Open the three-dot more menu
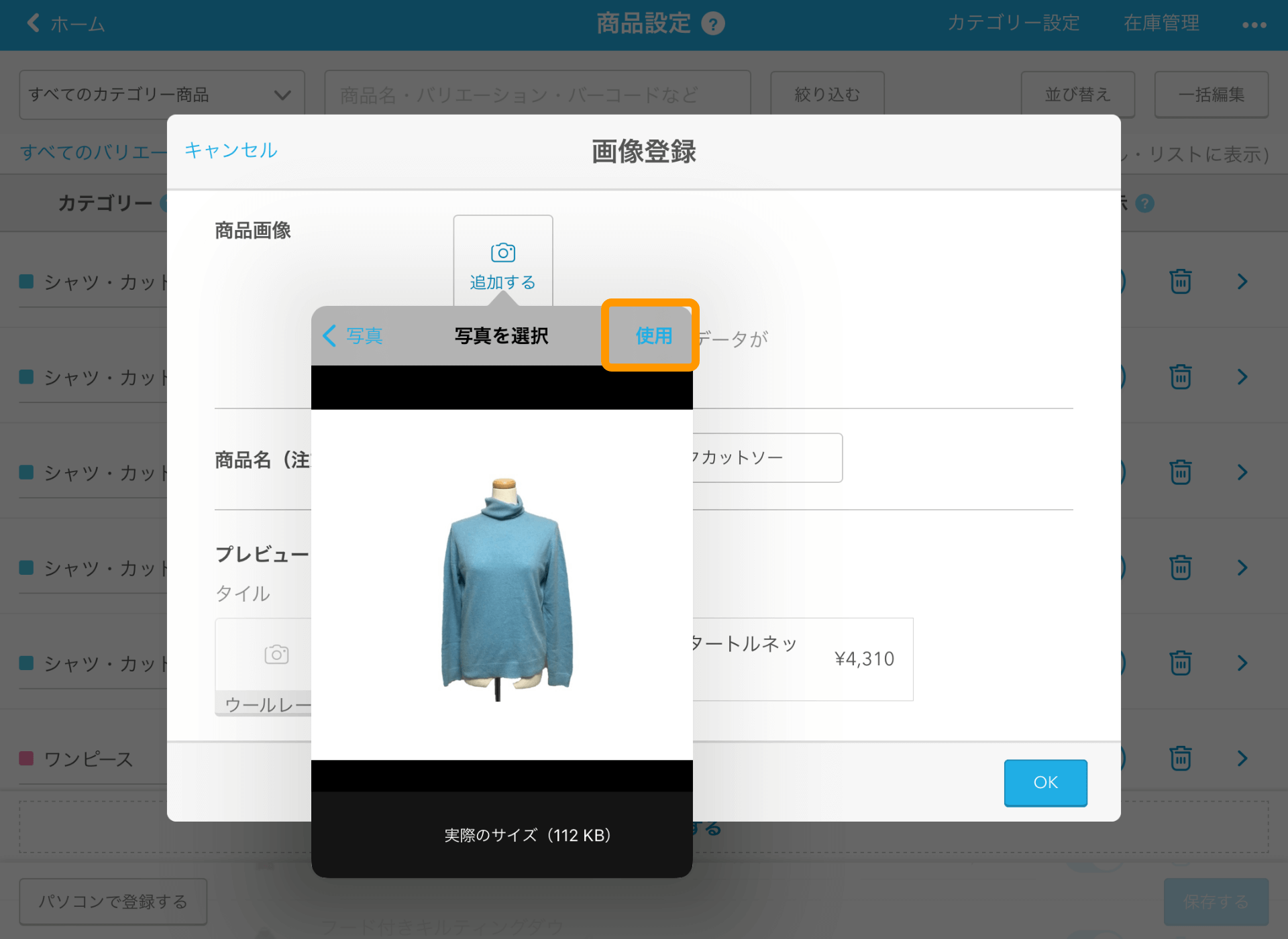This screenshot has width=1288, height=939. [x=1254, y=25]
